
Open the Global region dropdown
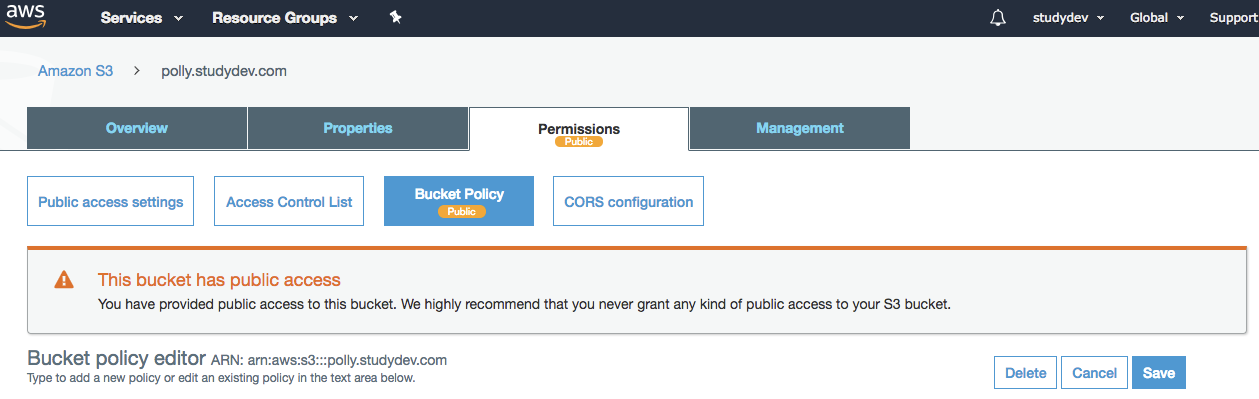[1157, 18]
